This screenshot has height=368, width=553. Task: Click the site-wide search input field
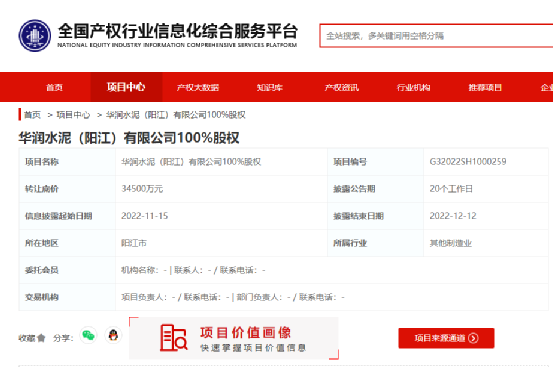tap(436, 36)
